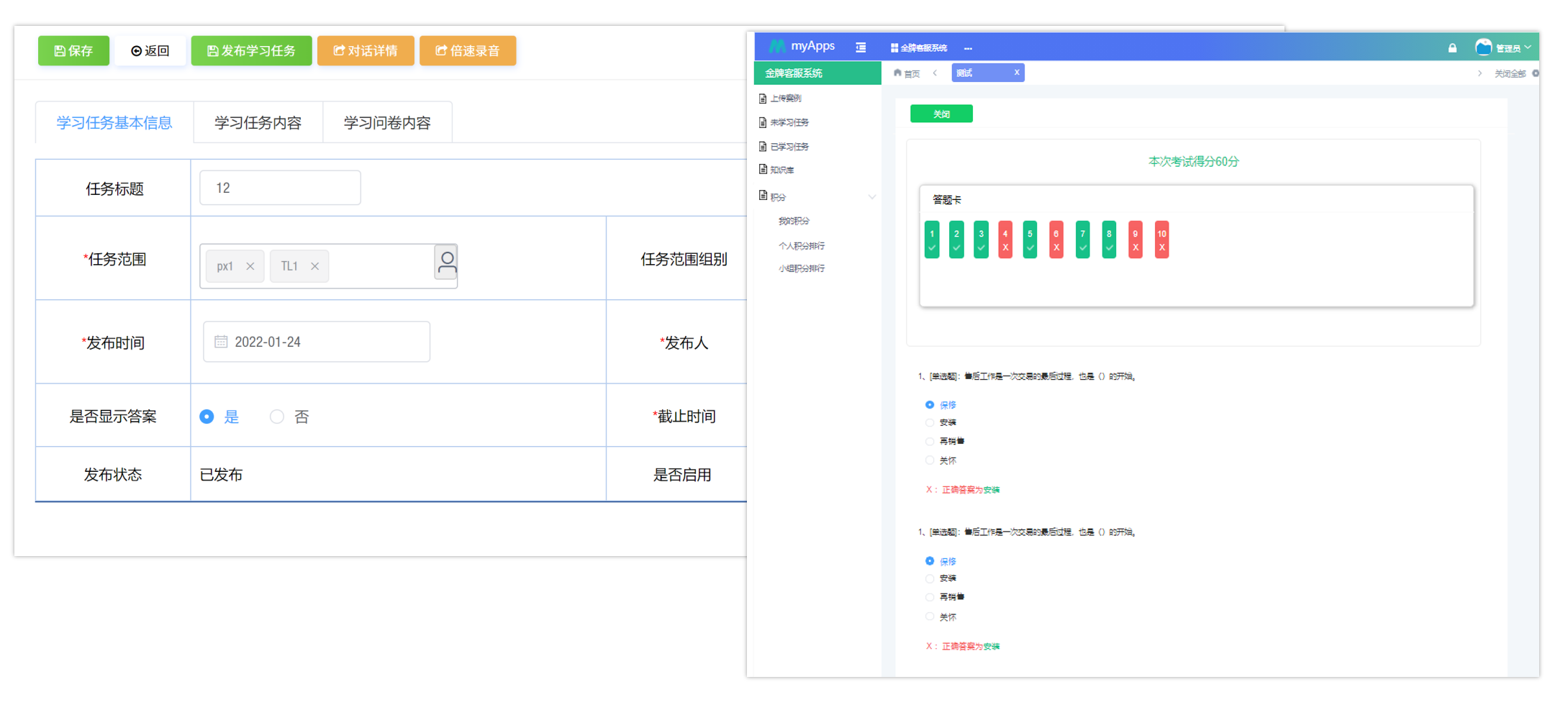Open 管理员 user dropdown

pyautogui.click(x=1513, y=48)
